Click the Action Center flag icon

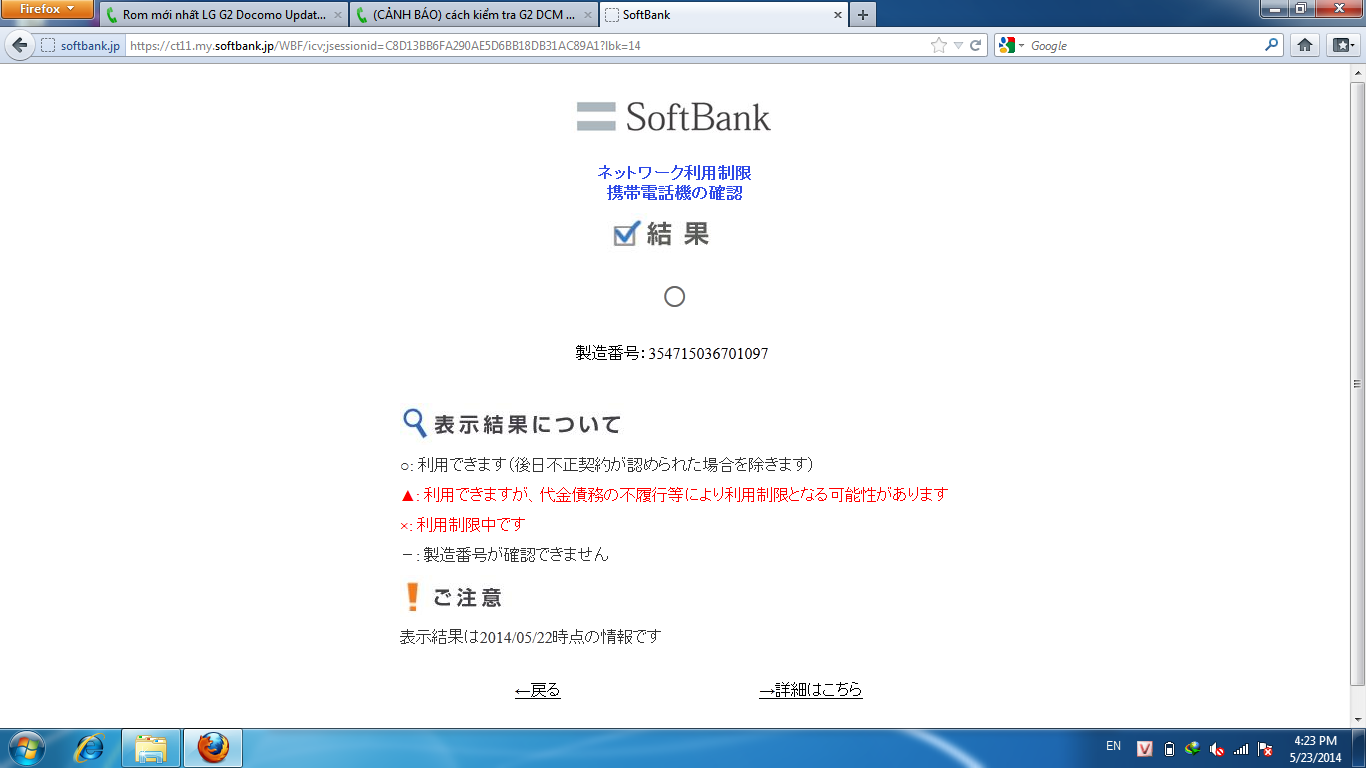[1265, 749]
